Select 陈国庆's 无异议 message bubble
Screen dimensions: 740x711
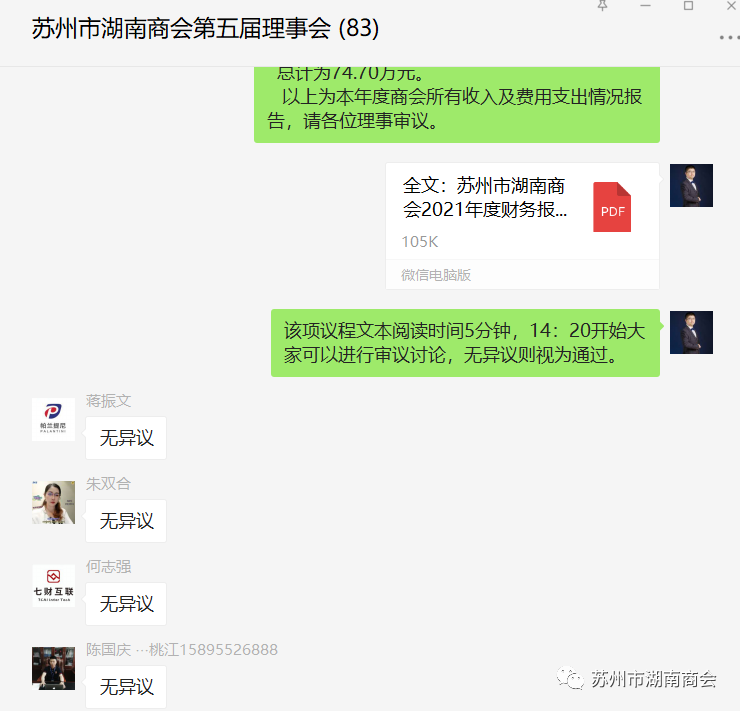coord(126,687)
